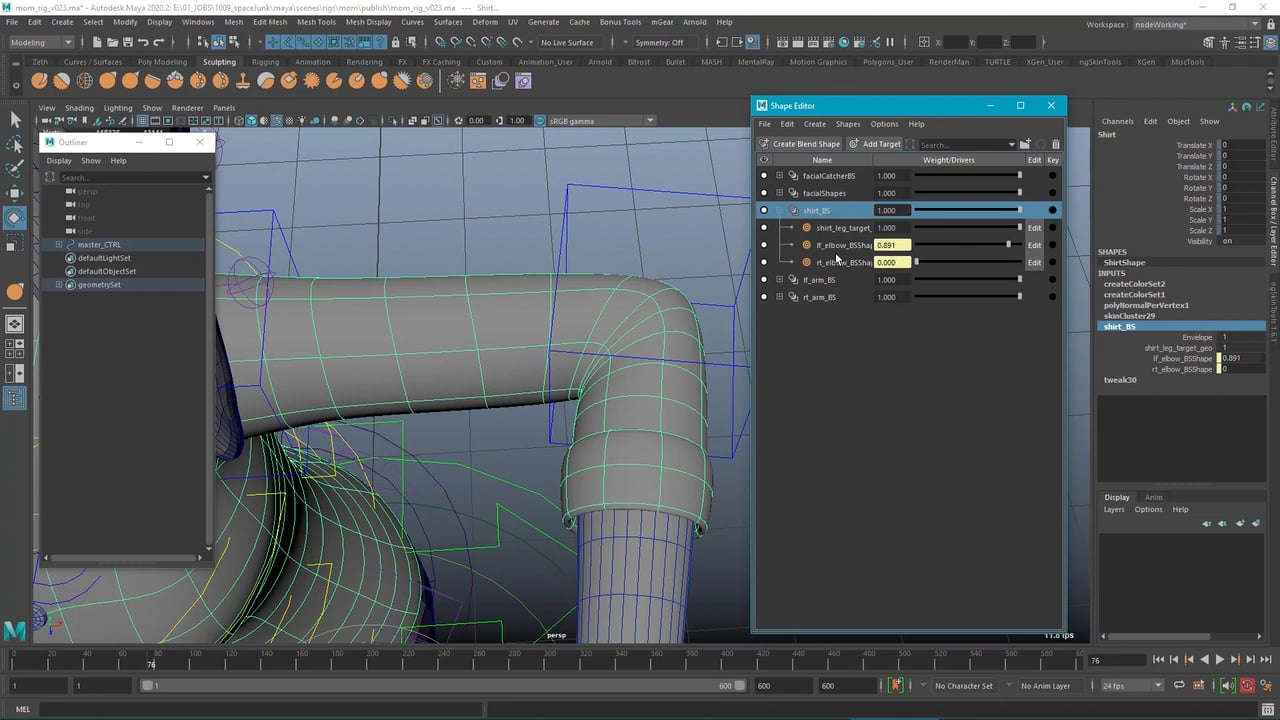The image size is (1280, 720).
Task: Expand master_CTRL in the Outliner
Action: (59, 245)
